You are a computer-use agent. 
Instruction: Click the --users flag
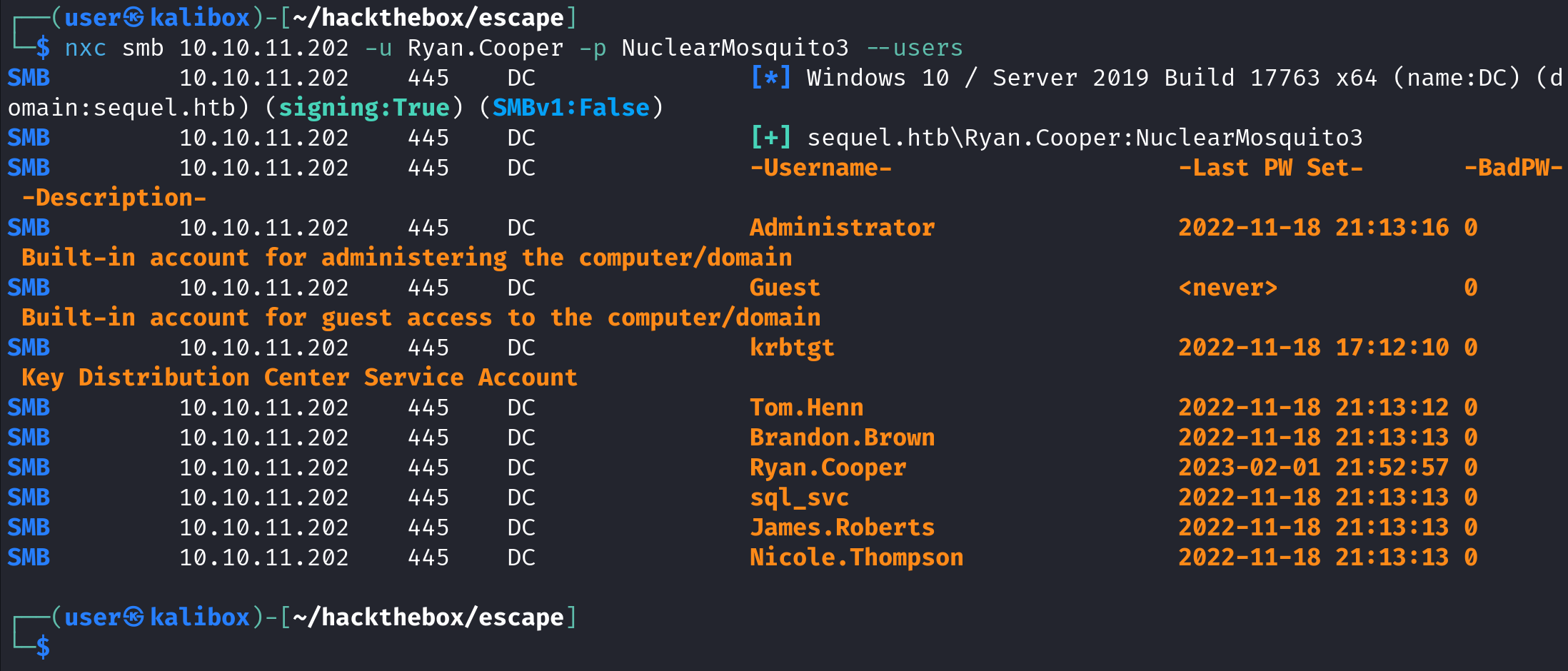914,48
